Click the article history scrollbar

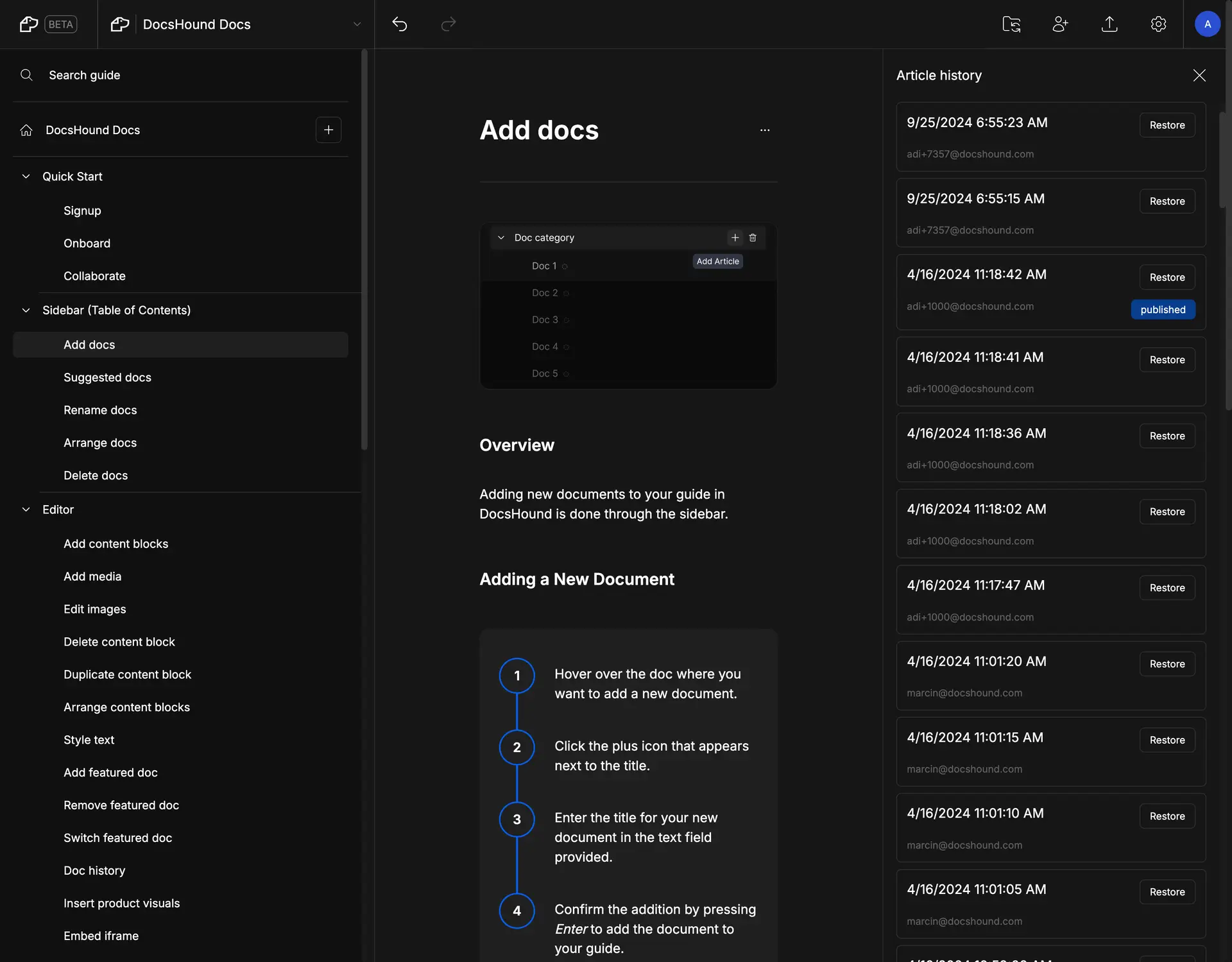pos(1222,160)
